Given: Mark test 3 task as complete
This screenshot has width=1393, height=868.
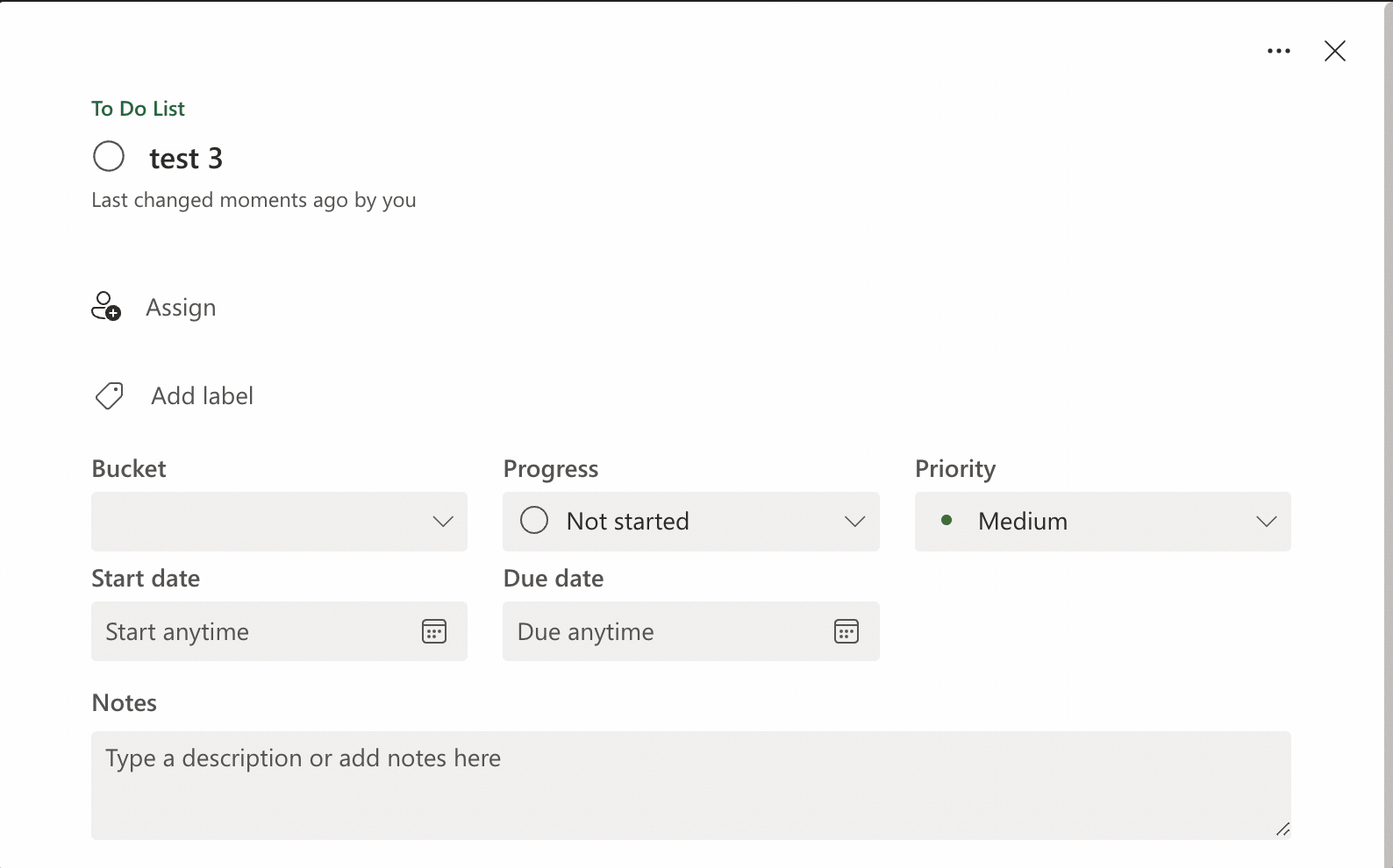Looking at the screenshot, I should [109, 157].
